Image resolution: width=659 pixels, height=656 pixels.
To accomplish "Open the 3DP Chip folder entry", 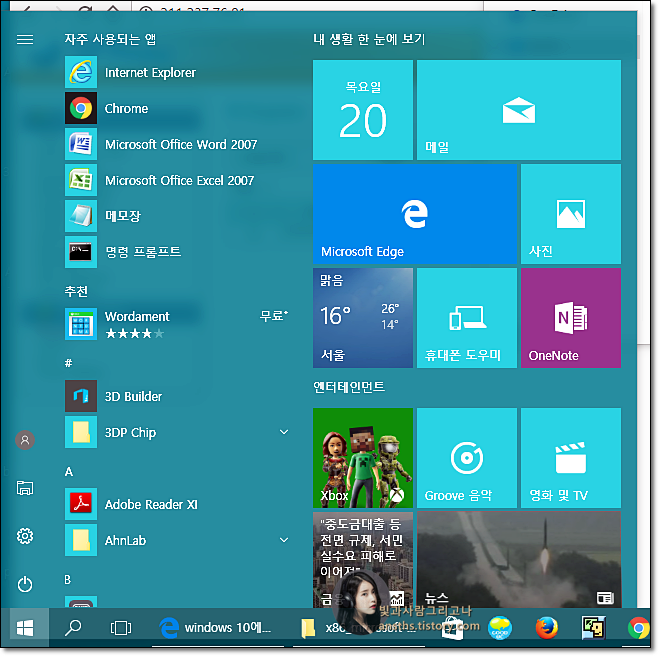I will (177, 432).
